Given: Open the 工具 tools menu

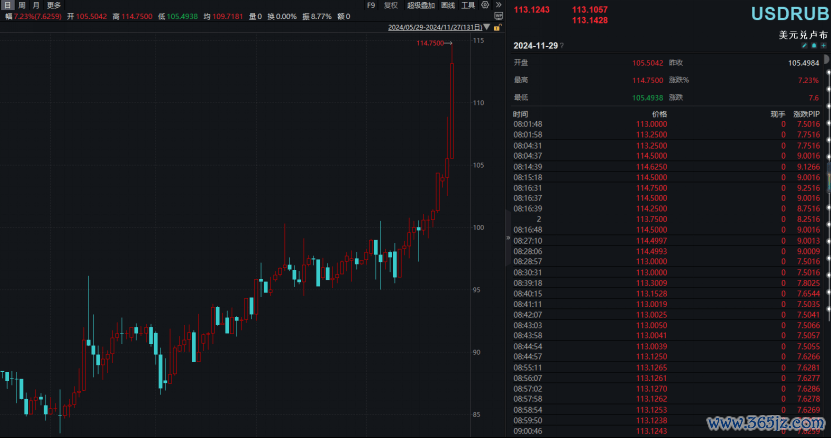Looking at the screenshot, I should 467,5.
